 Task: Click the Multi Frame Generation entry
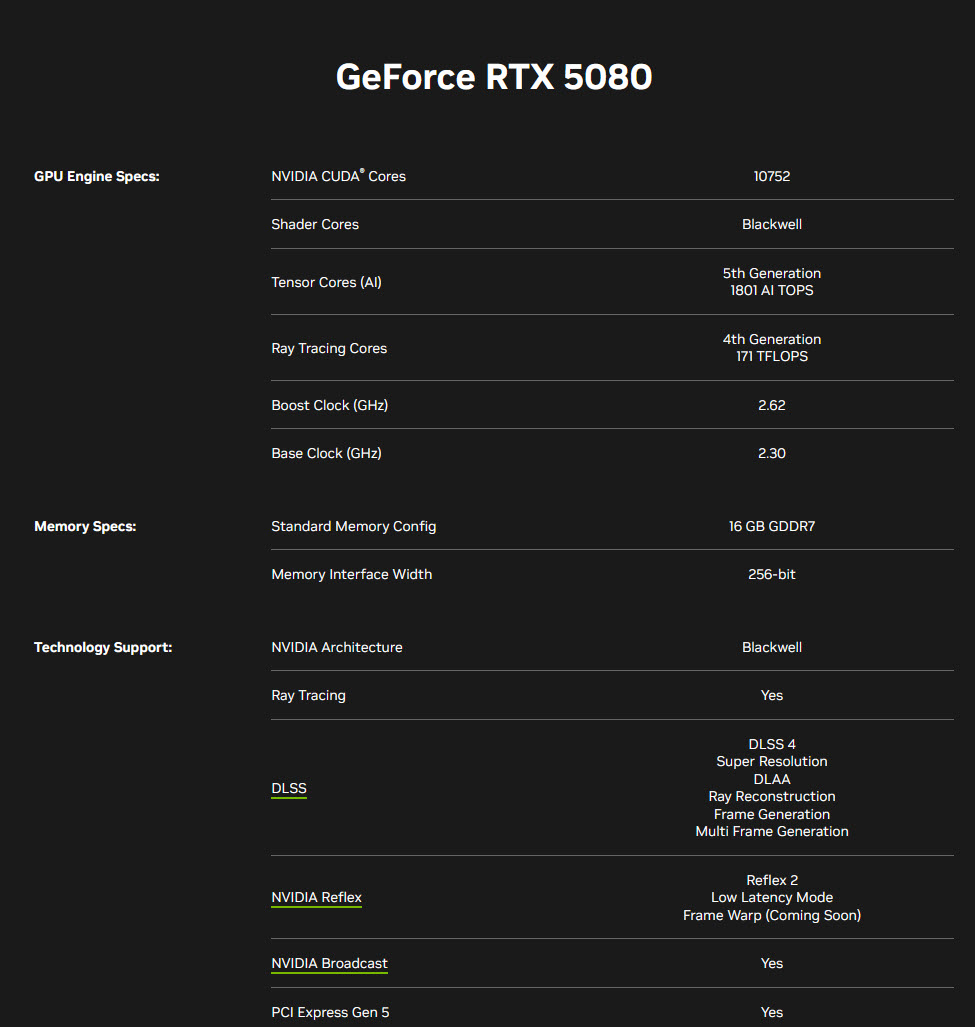tap(771, 831)
